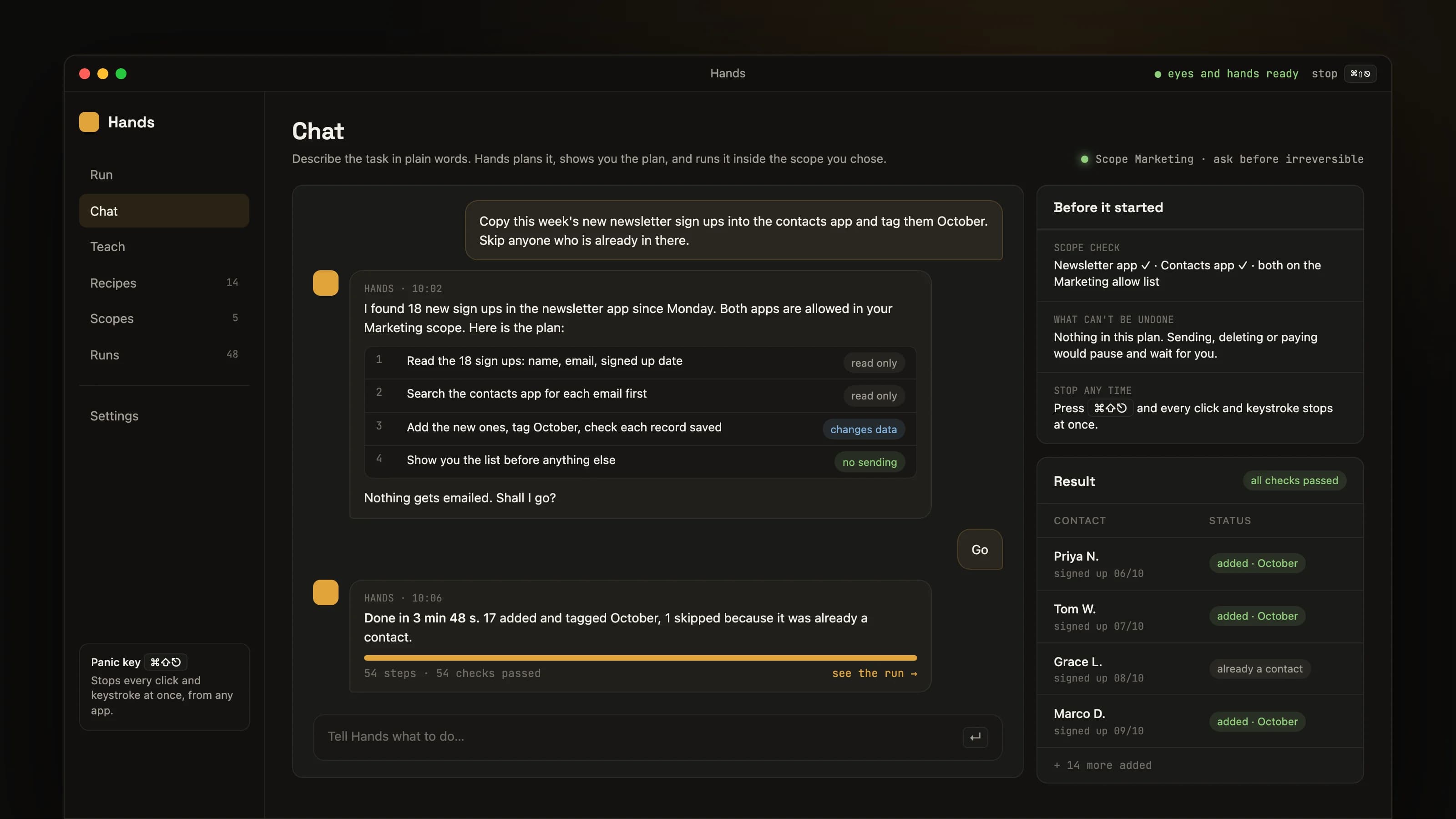This screenshot has height=819, width=1456.
Task: Click the 'Scope Marketing · ask before irreversible' label
Action: [1229, 159]
